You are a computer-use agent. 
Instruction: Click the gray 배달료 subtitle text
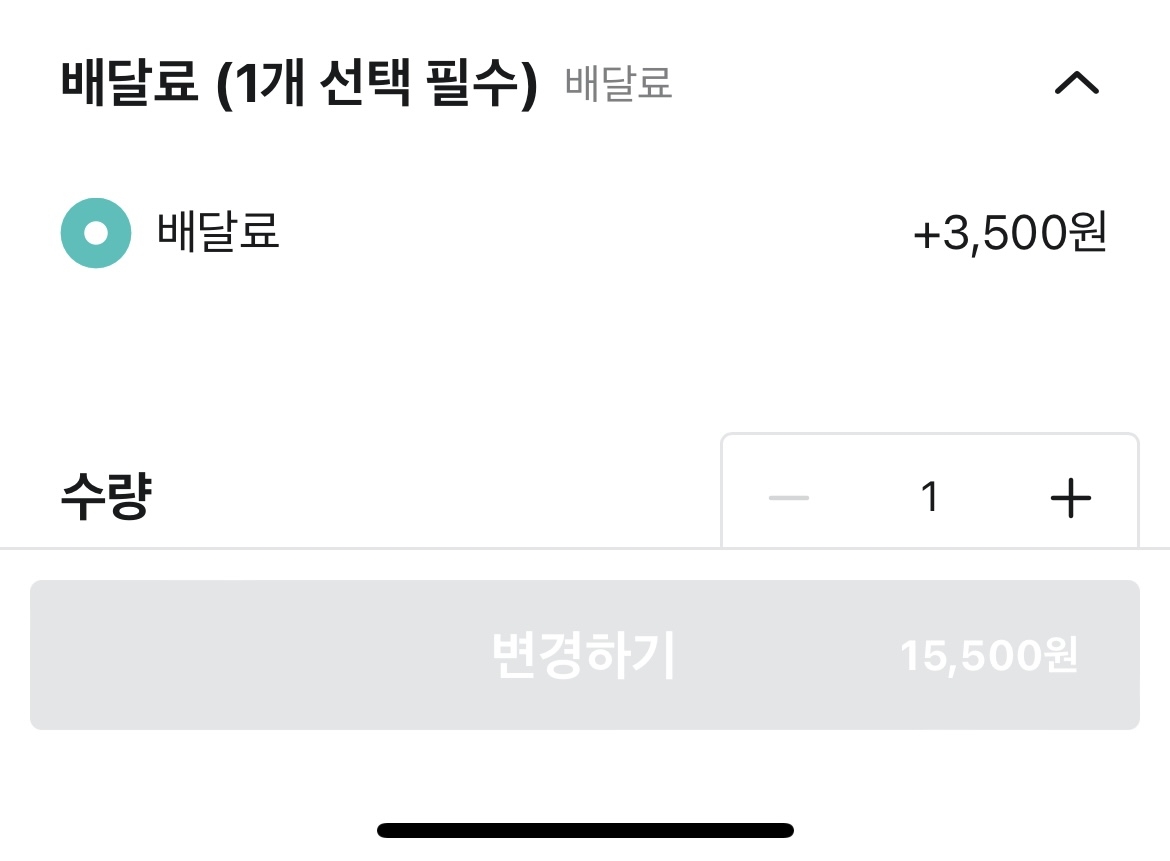click(619, 84)
